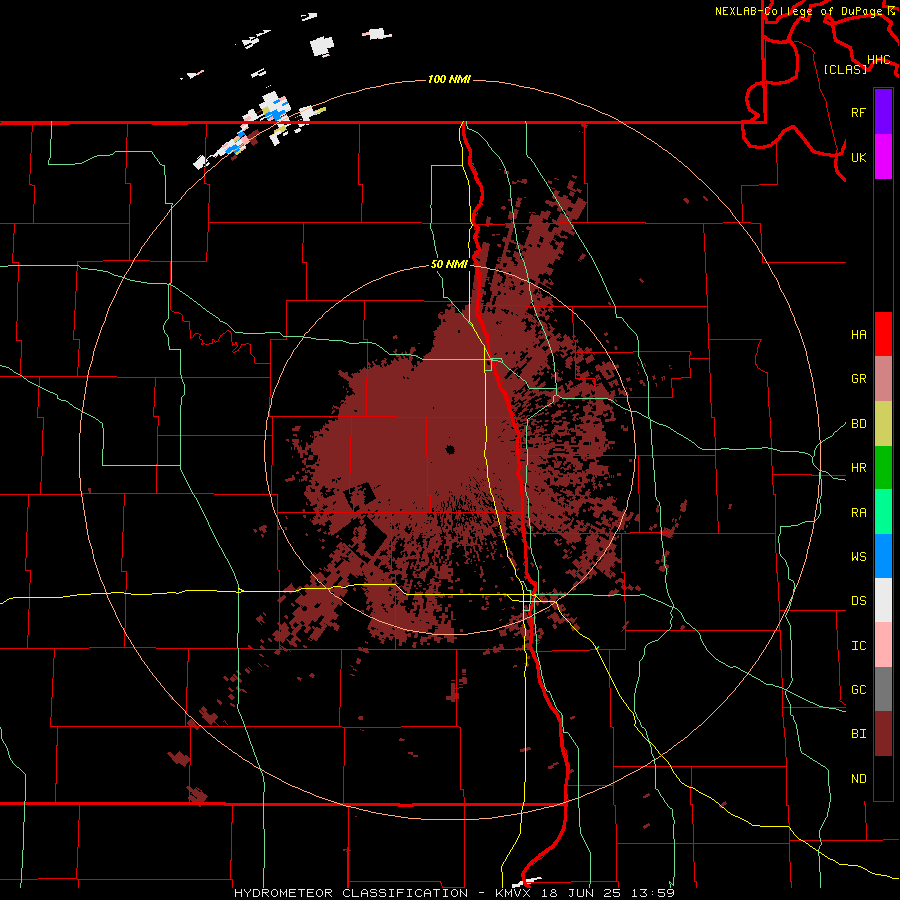This screenshot has height=900, width=900.
Task: Click the "GC" legend label
Action: point(858,690)
